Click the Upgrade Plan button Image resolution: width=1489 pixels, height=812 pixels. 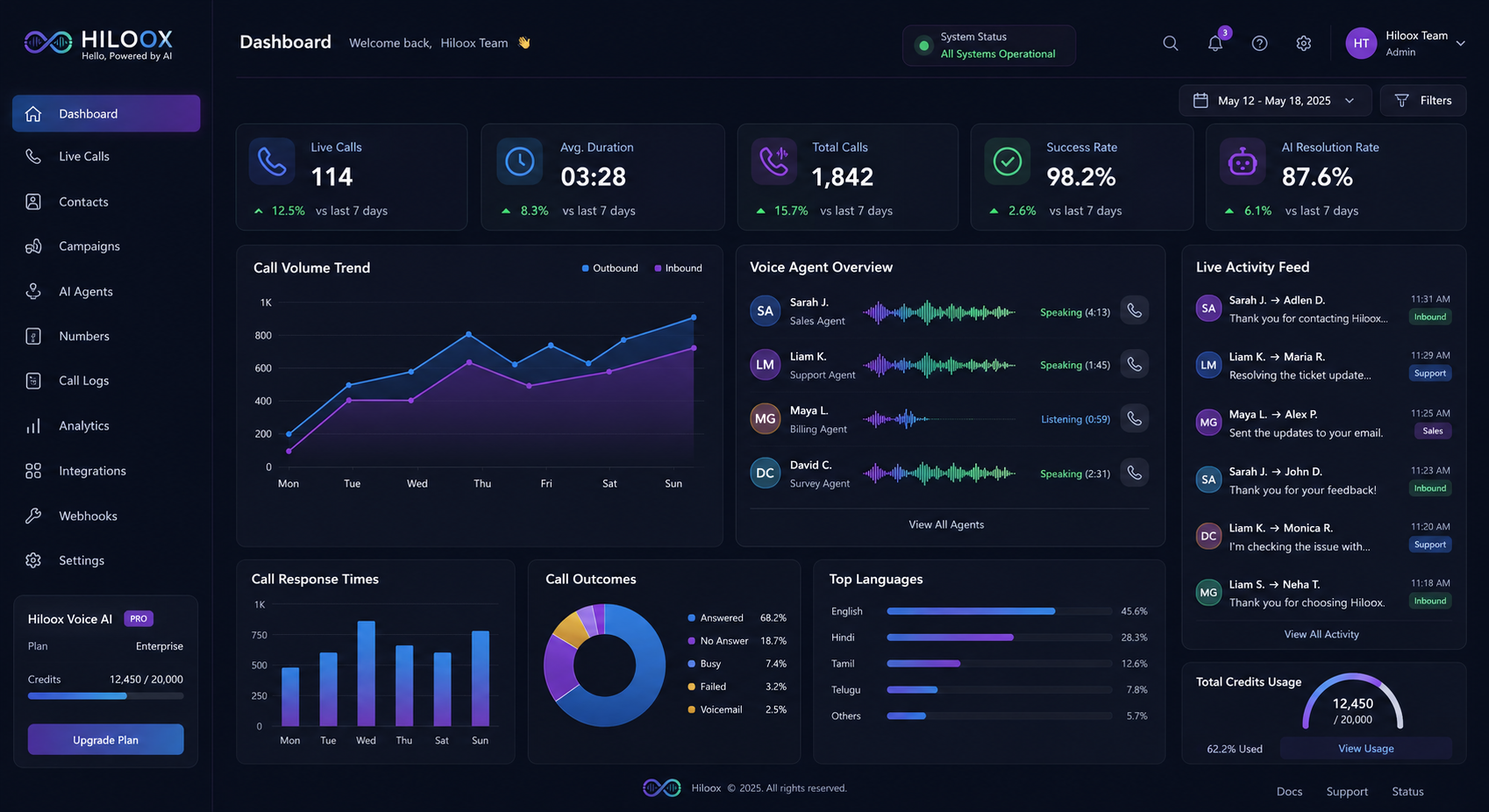(106, 739)
